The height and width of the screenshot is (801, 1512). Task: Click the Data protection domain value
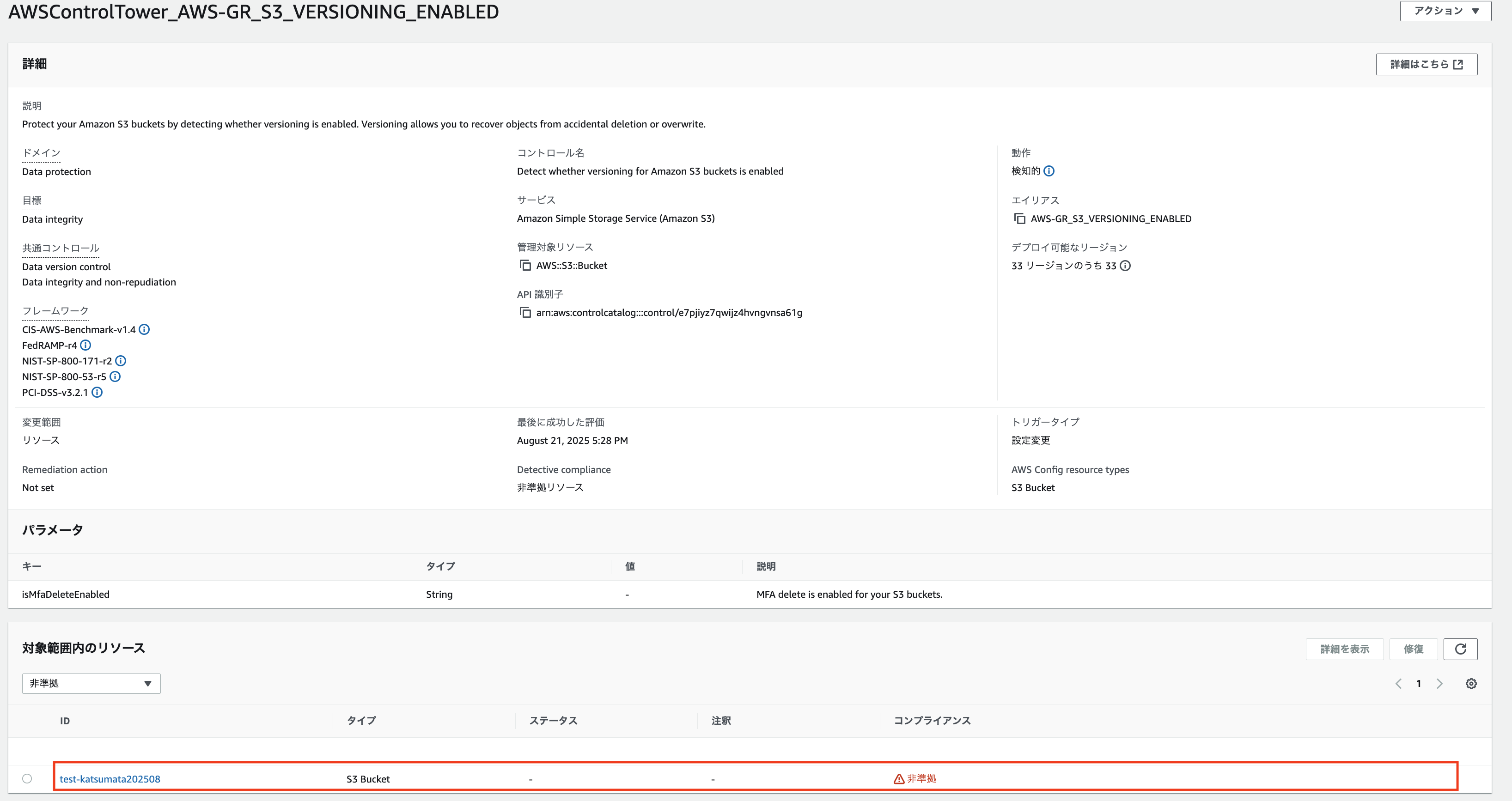click(56, 171)
